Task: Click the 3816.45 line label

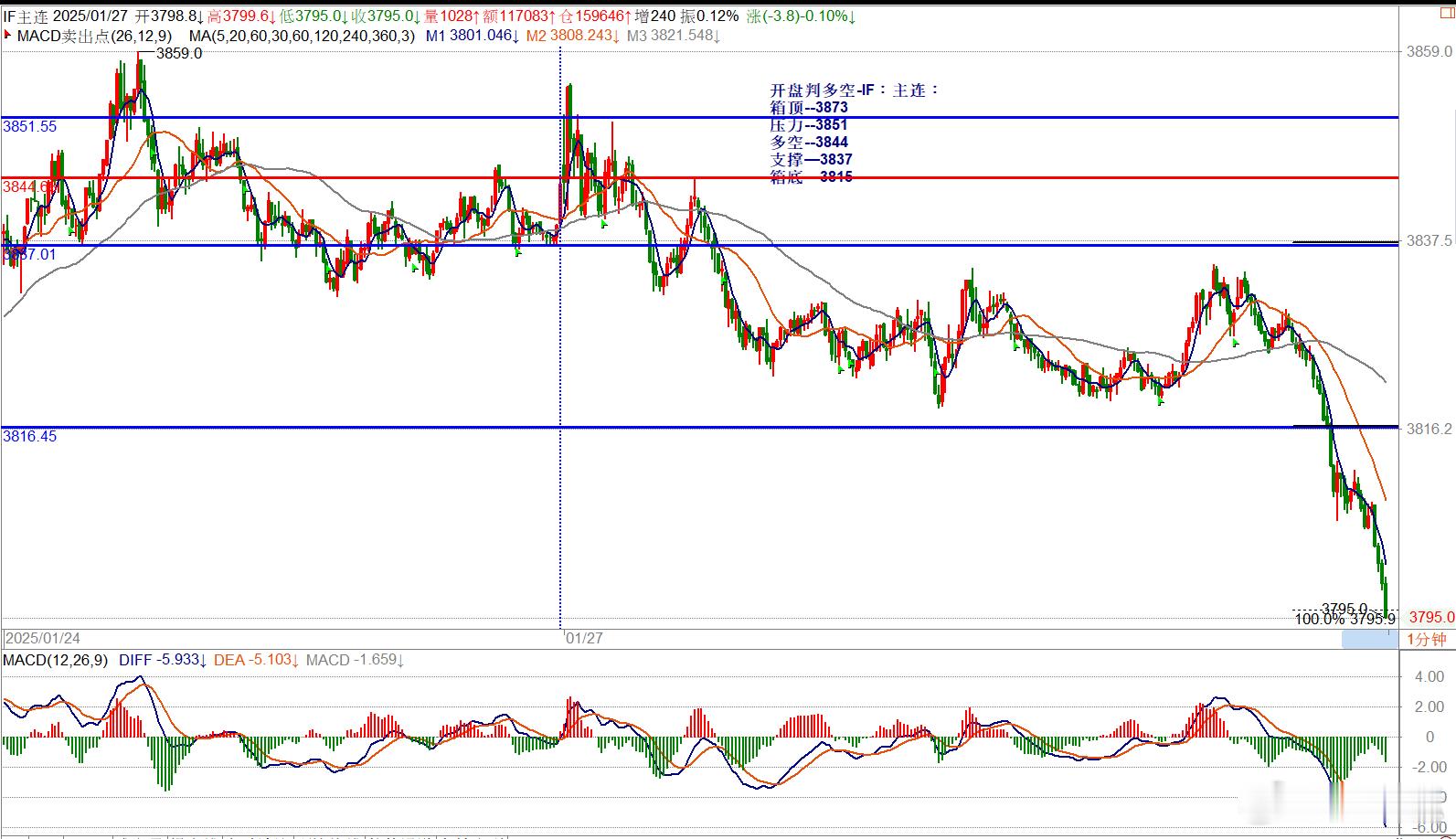Action: click(29, 437)
